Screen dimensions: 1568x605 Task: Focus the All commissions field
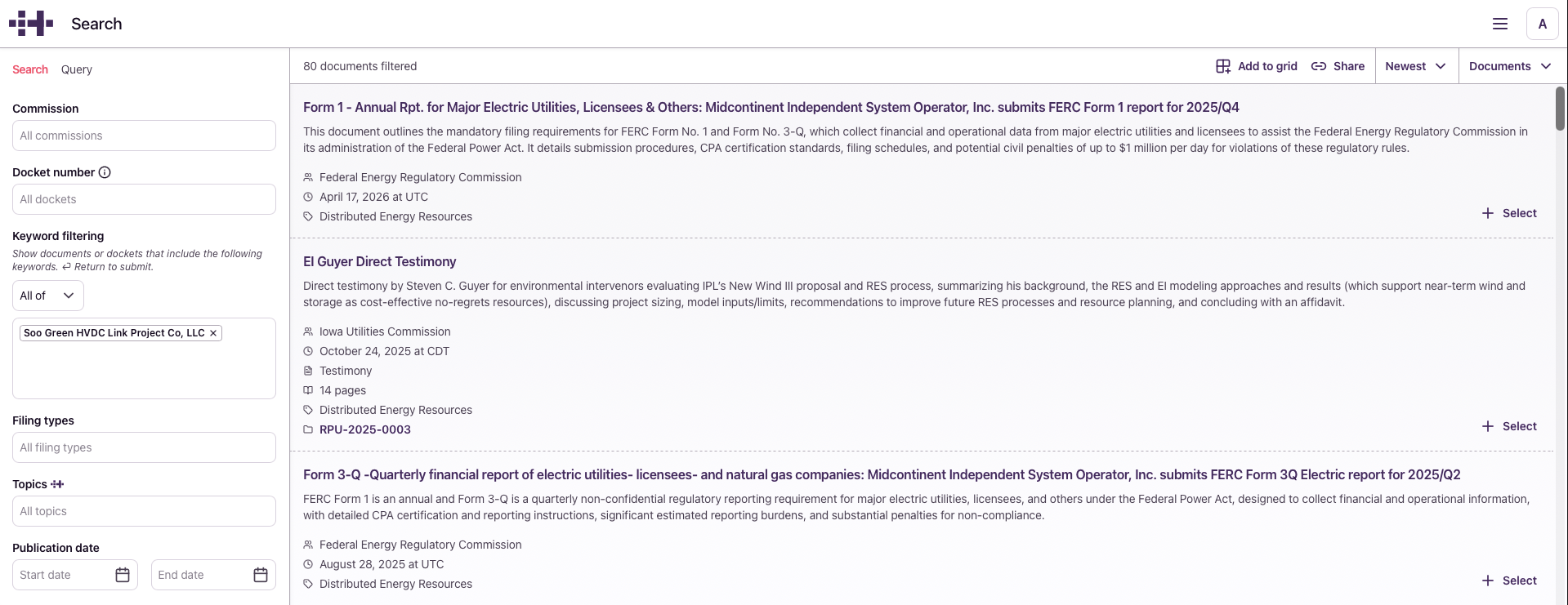click(144, 136)
